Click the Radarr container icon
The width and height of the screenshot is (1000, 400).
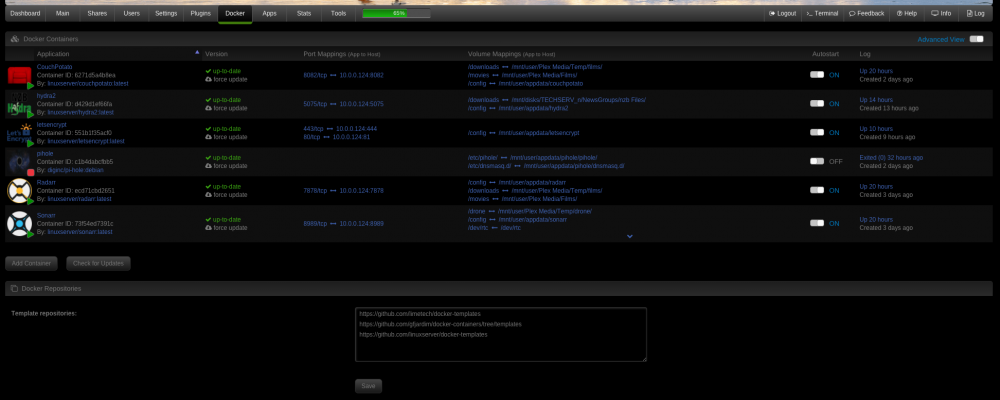[x=19, y=191]
